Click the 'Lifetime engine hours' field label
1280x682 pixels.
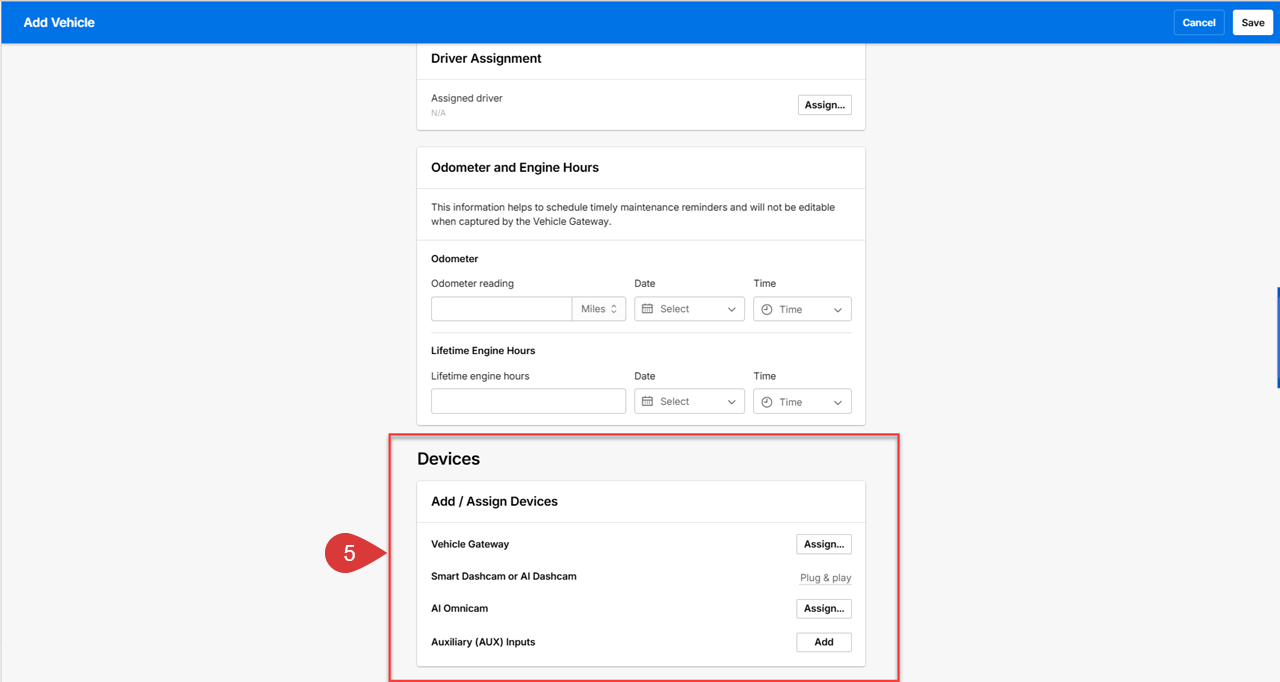tap(480, 376)
